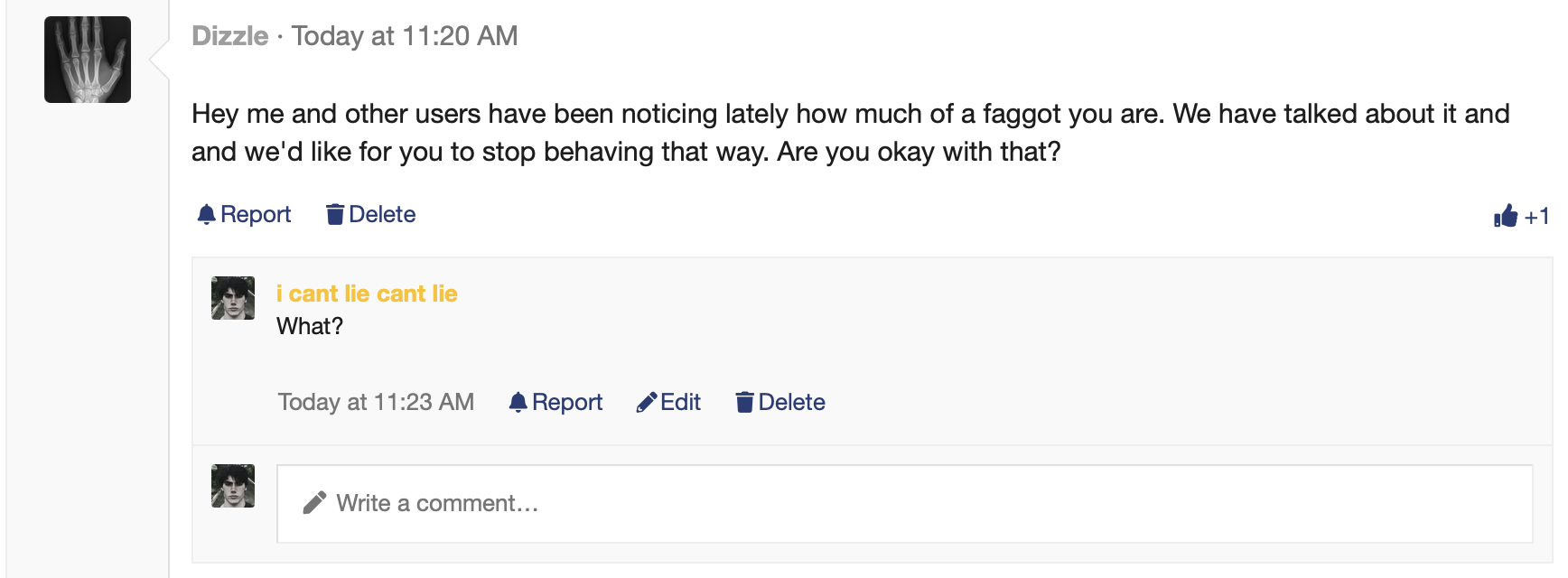Like the post with the thumbs-up icon
The image size is (1568, 578).
[1505, 216]
